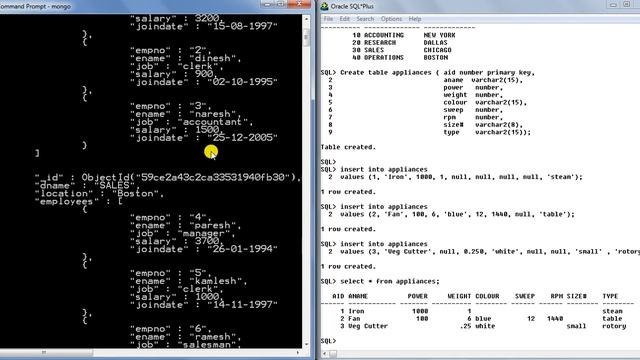Click the last SQL> prompt line
Screen dimensions: 640x360
(x=329, y=341)
